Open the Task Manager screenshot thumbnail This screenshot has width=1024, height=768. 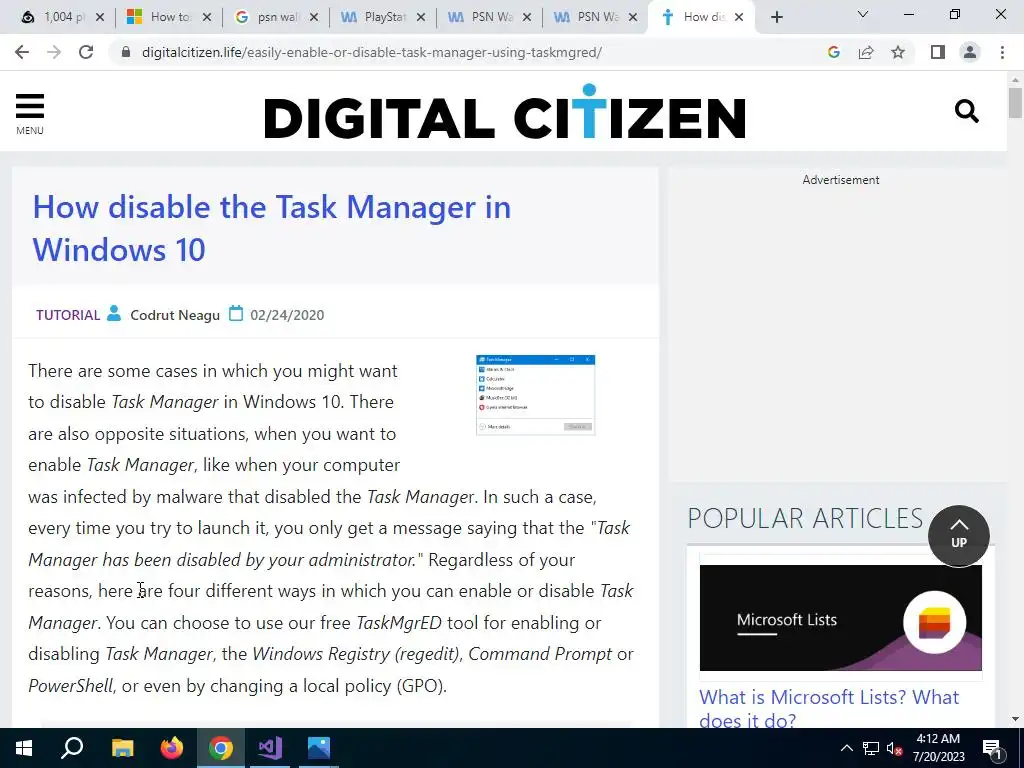pos(536,395)
